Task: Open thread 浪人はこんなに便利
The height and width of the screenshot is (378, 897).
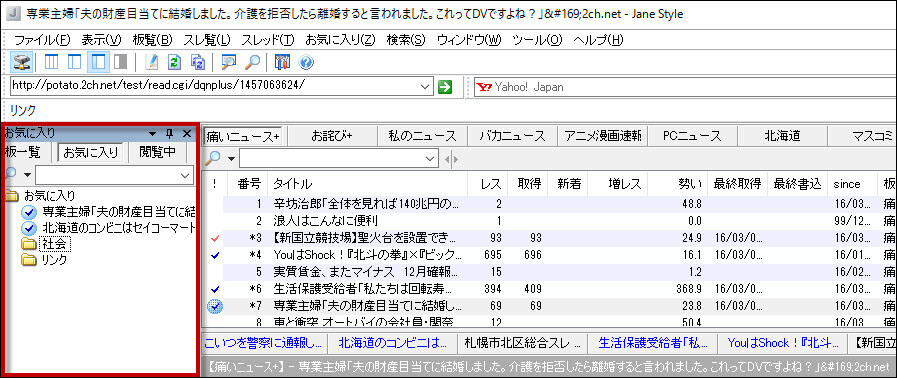Action: coord(326,220)
